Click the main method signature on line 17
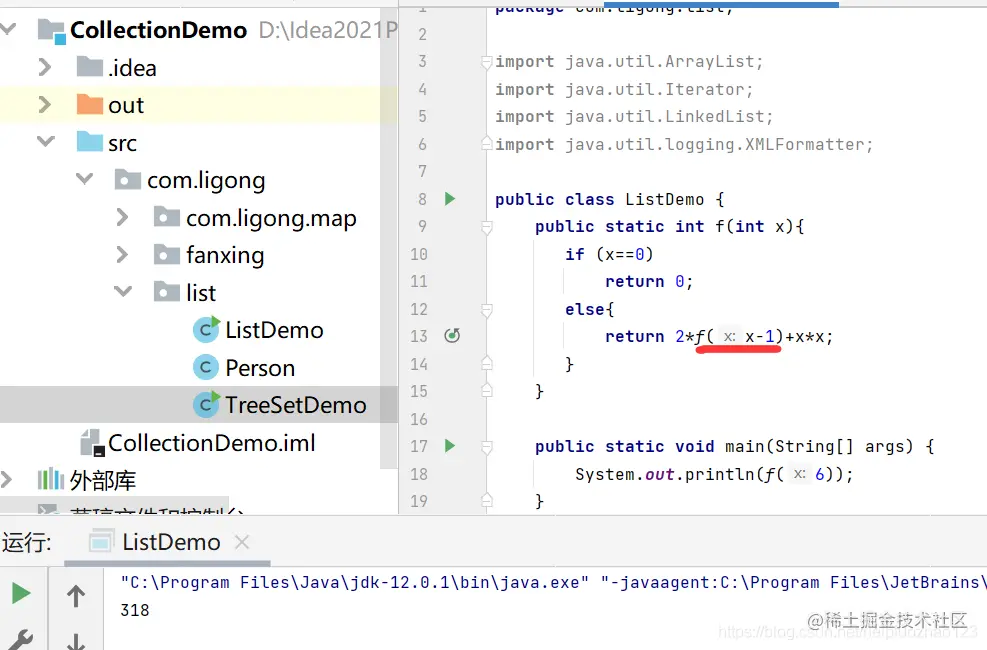This screenshot has width=987, height=650. tap(735, 447)
